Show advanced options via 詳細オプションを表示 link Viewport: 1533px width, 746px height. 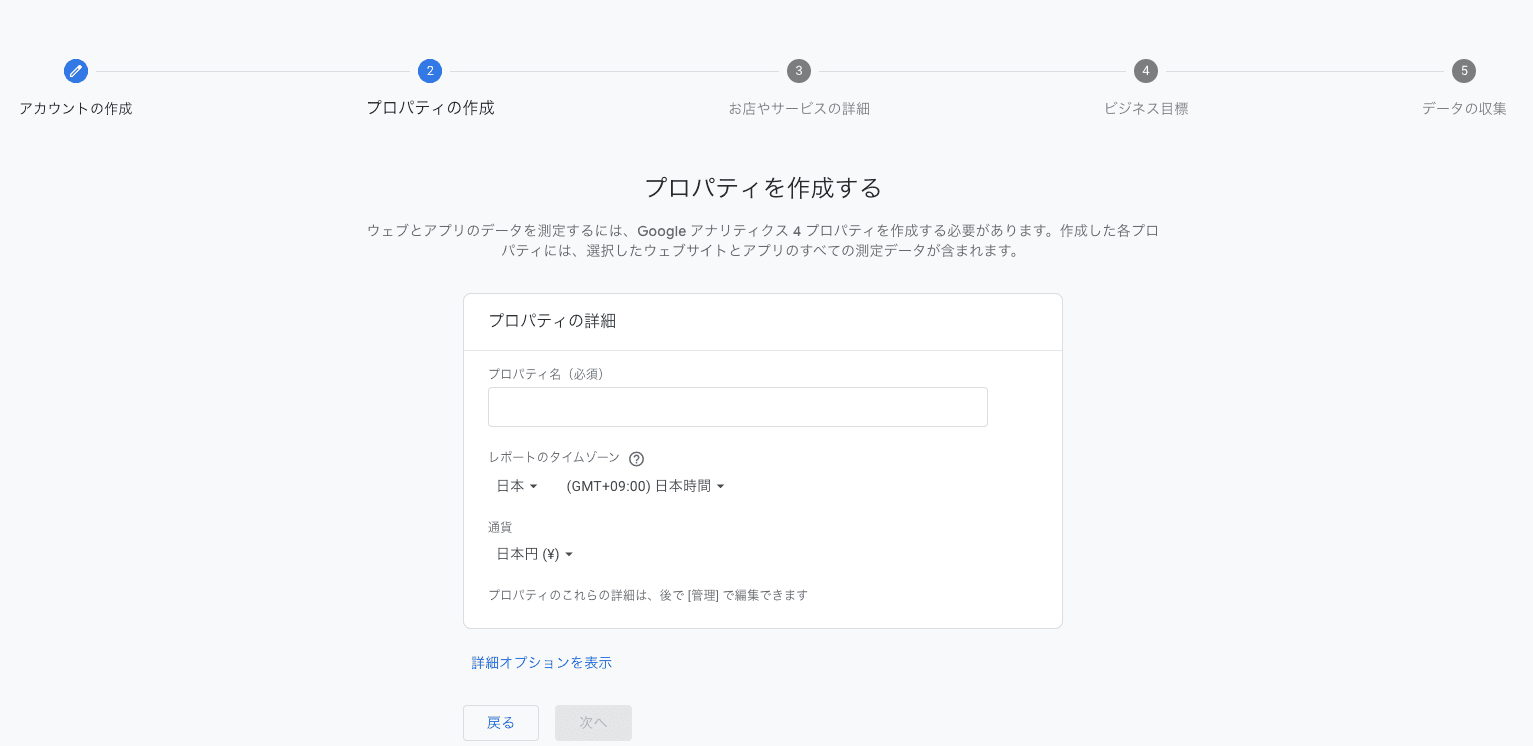click(541, 662)
